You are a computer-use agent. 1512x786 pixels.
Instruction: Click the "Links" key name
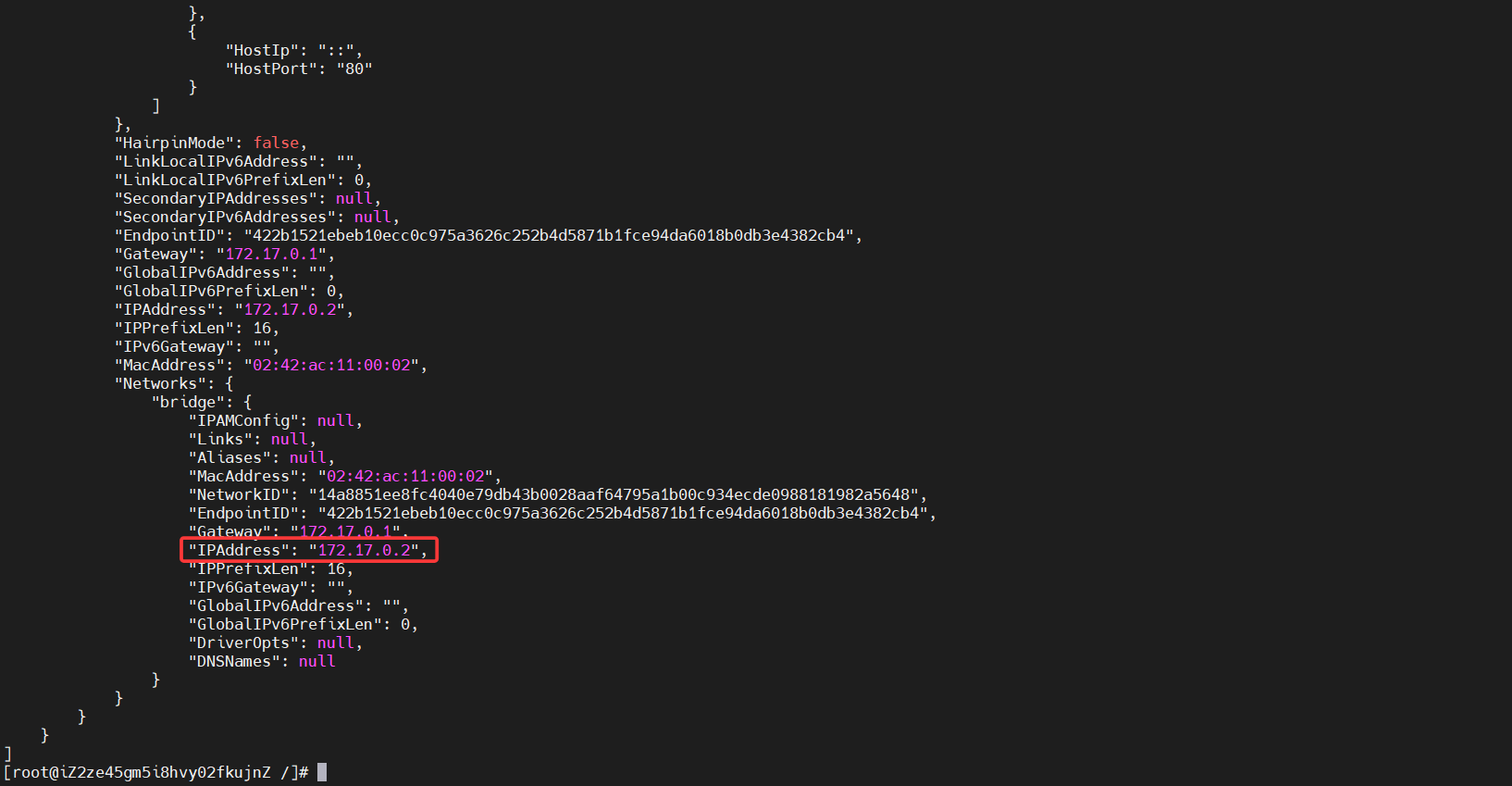tap(219, 439)
